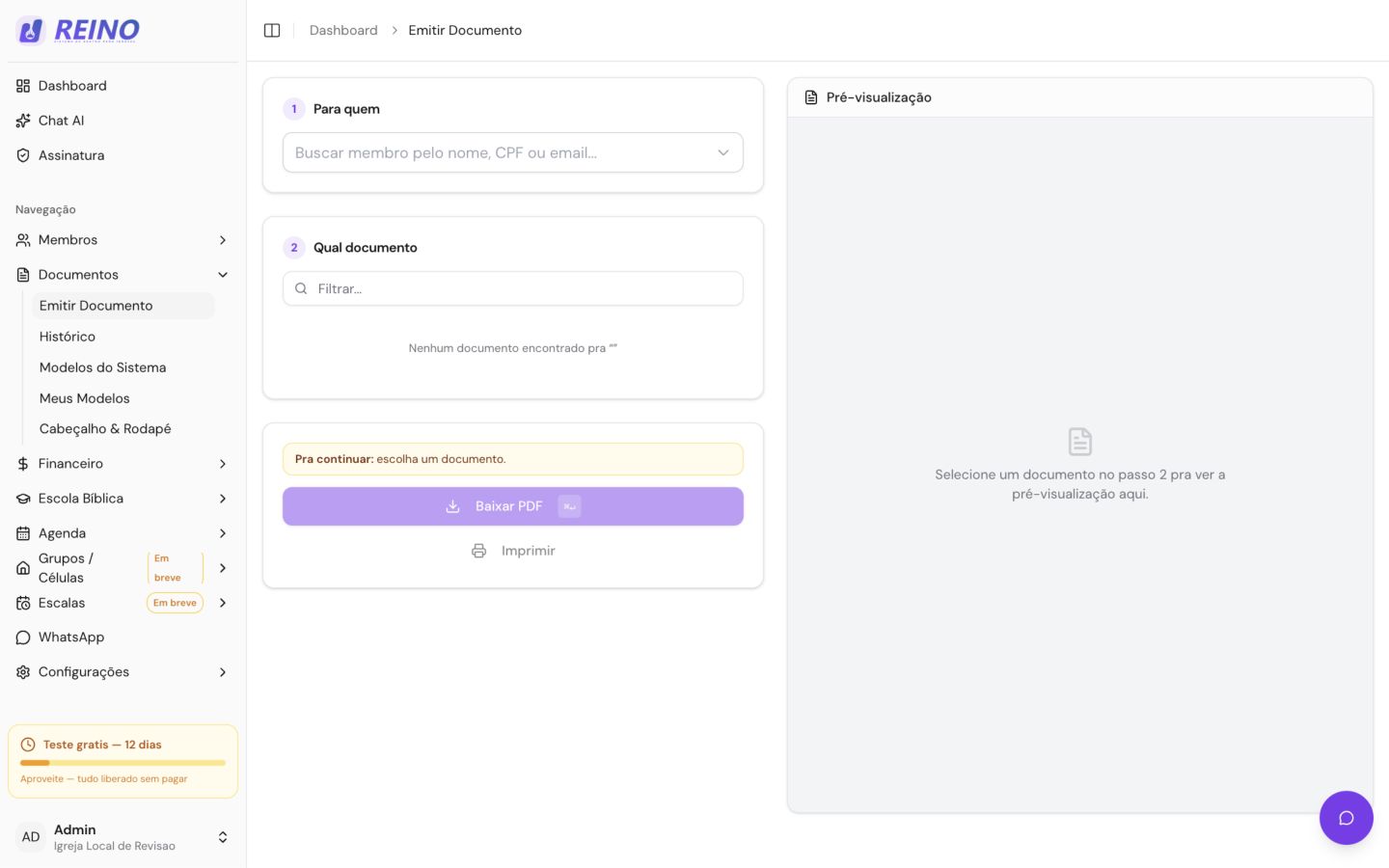Screen dimensions: 1389x868
Task: Click the Em breve badge on Grupos / Células
Action: tap(175, 568)
